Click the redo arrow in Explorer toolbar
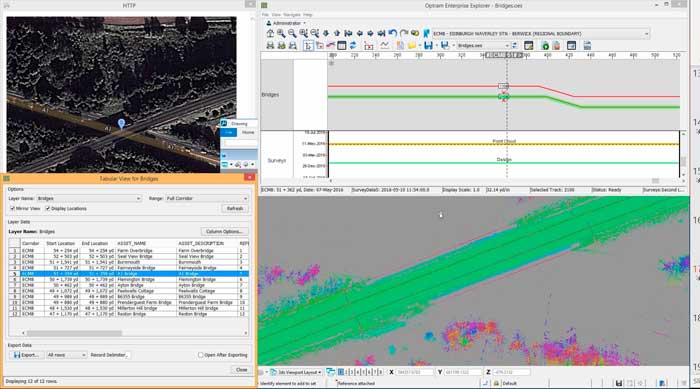Viewport: 700px width, 389px height. 404,33
